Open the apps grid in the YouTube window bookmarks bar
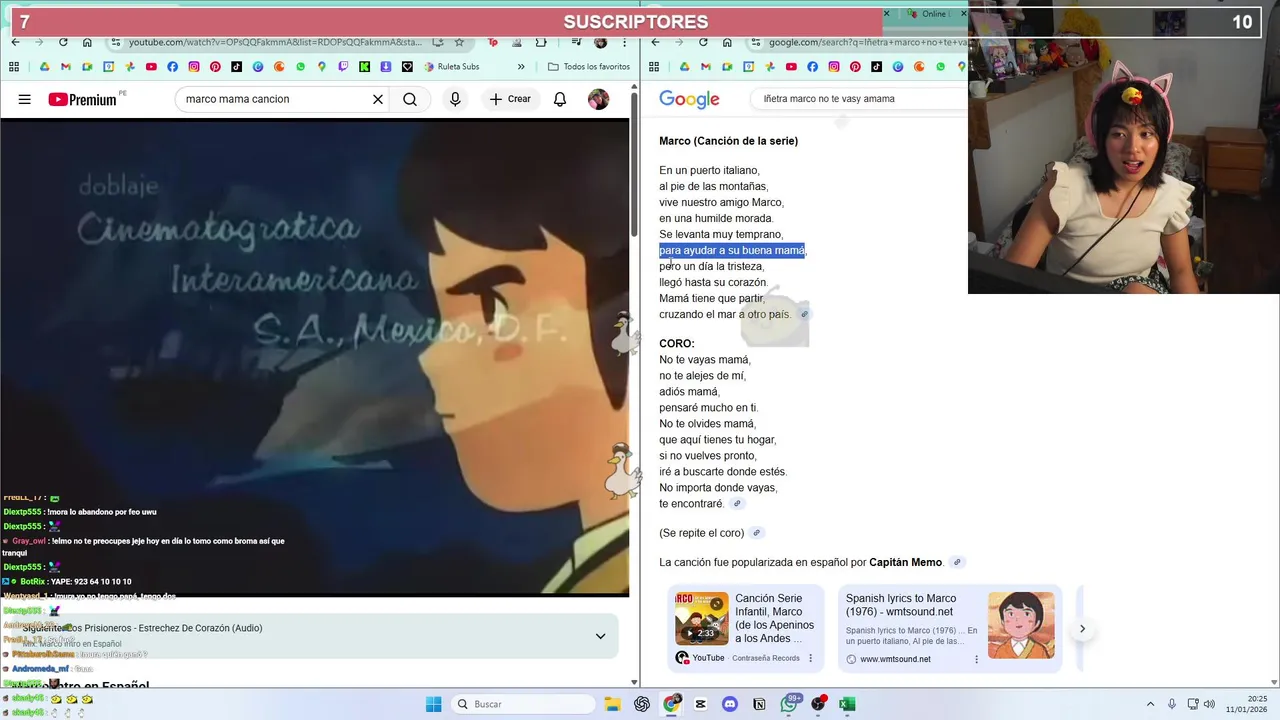This screenshot has height=720, width=1280. 14,67
